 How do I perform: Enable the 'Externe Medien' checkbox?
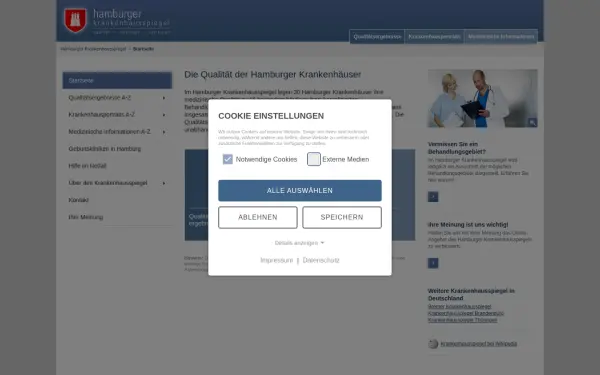pyautogui.click(x=314, y=159)
